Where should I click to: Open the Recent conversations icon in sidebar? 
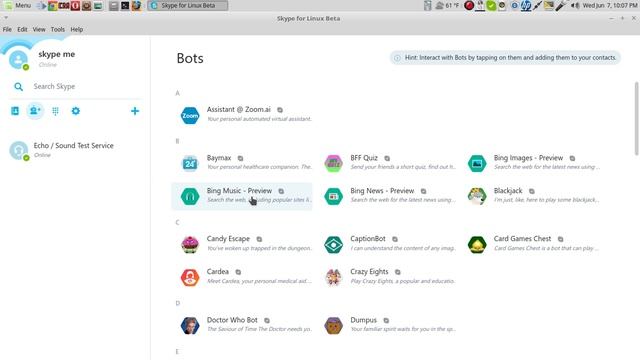[x=15, y=111]
